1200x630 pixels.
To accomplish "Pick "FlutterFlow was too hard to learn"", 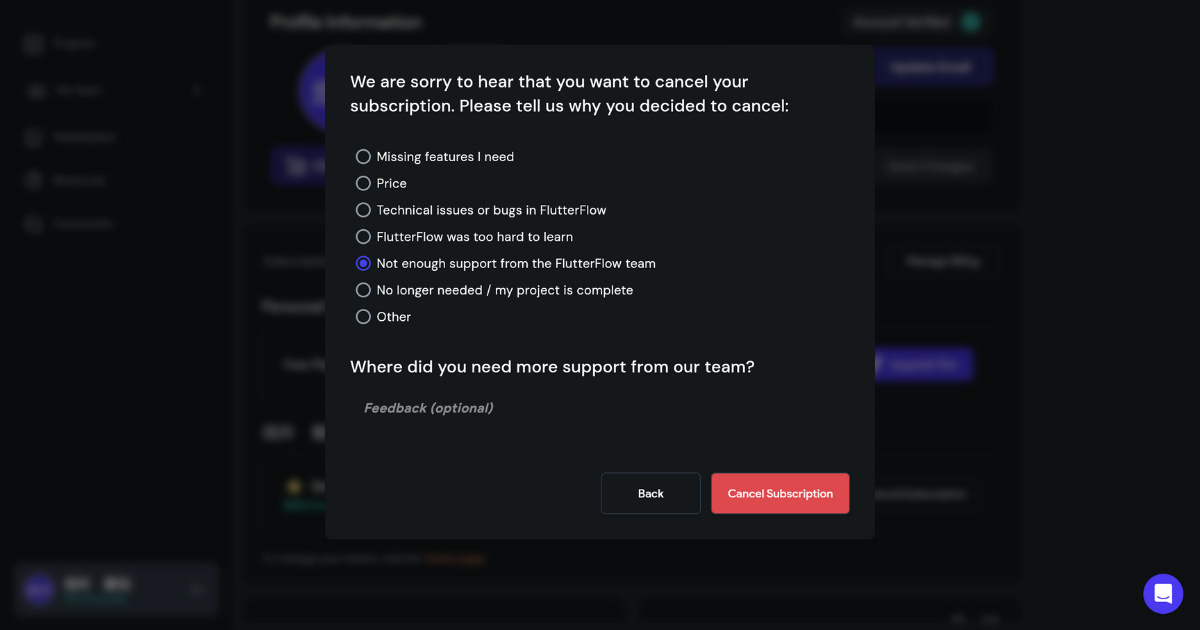I will 363,237.
